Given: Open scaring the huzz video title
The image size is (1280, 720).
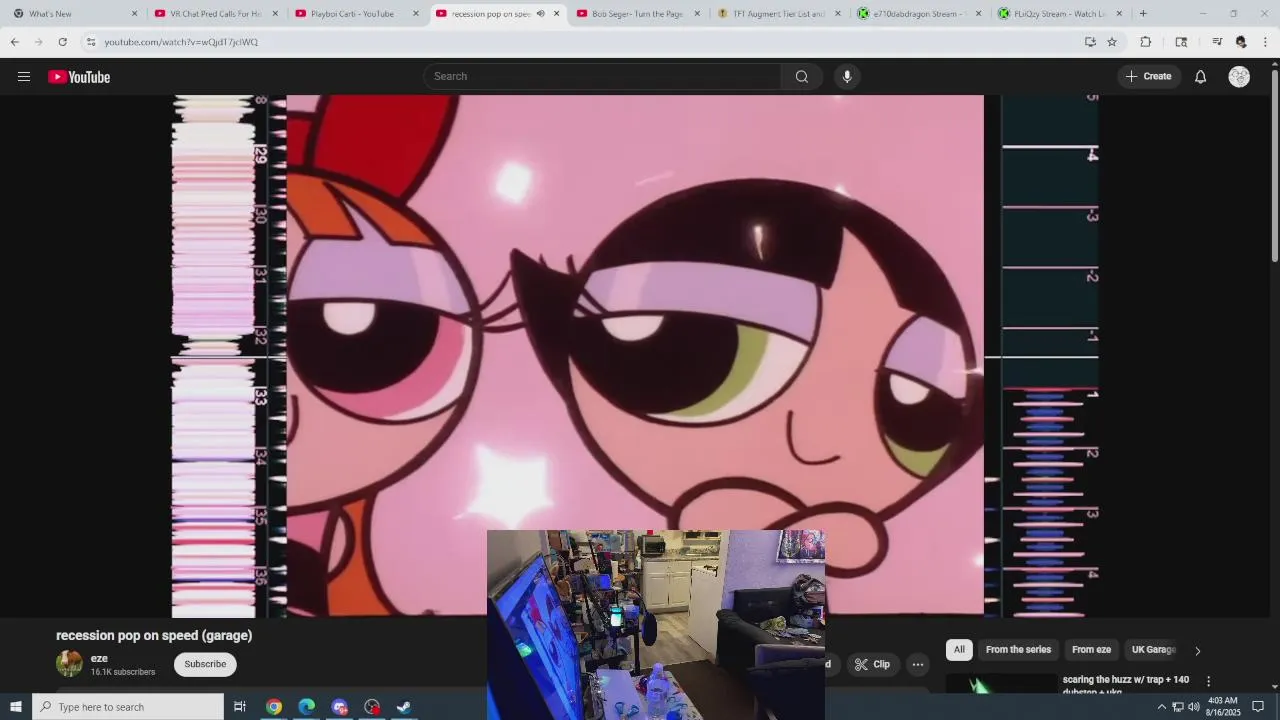Looking at the screenshot, I should [1126, 685].
